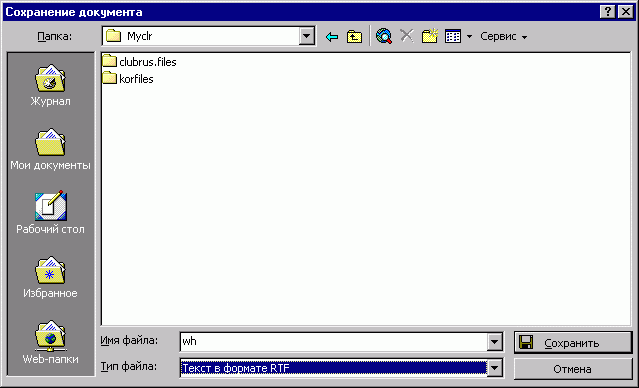Click the Views toolbar icon
The image size is (639, 388).
pyautogui.click(x=453, y=37)
